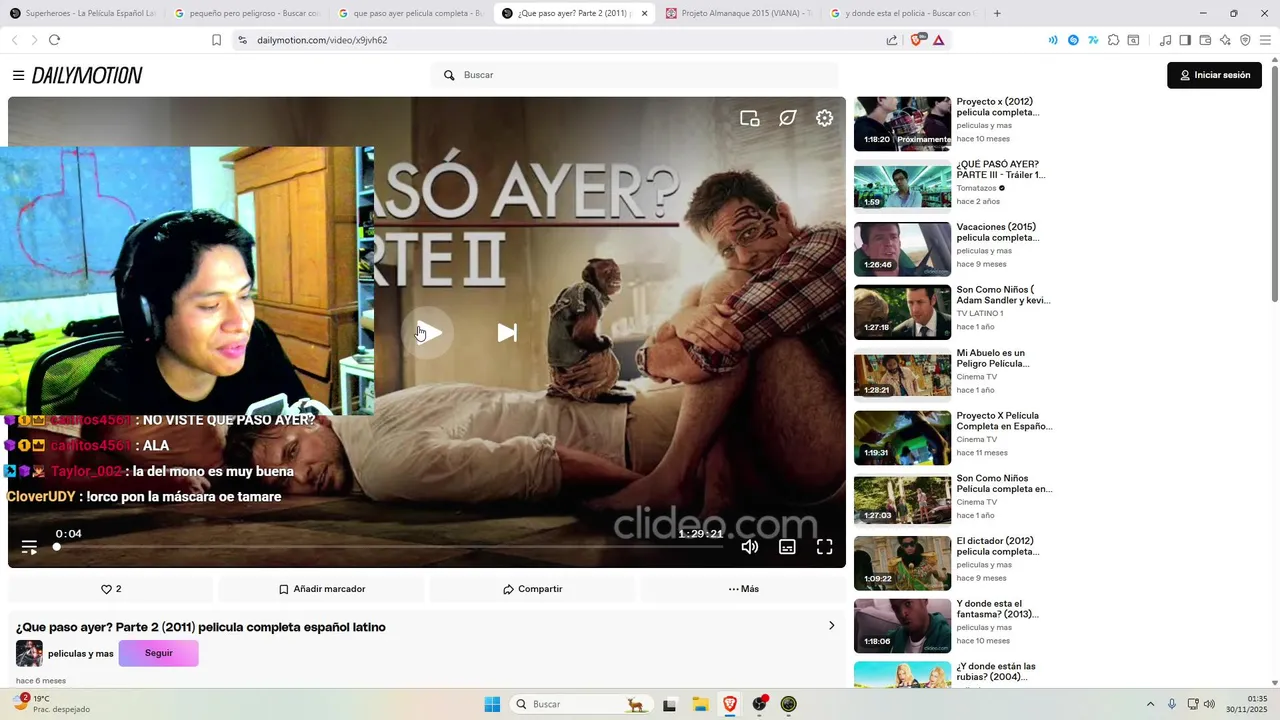The image size is (1280, 720).
Task: Open a new browser tab
Action: point(997,13)
